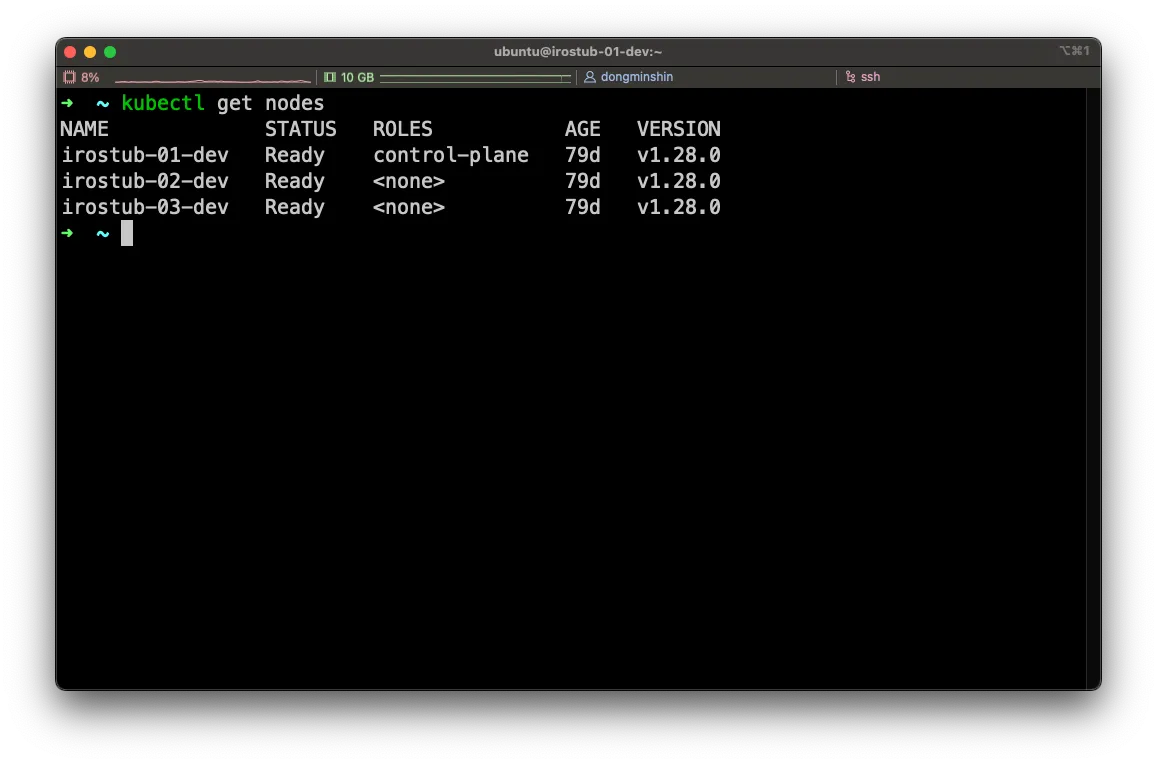Click the window title ubuntu@irostub-01-dev
The image size is (1157, 764).
[578, 51]
